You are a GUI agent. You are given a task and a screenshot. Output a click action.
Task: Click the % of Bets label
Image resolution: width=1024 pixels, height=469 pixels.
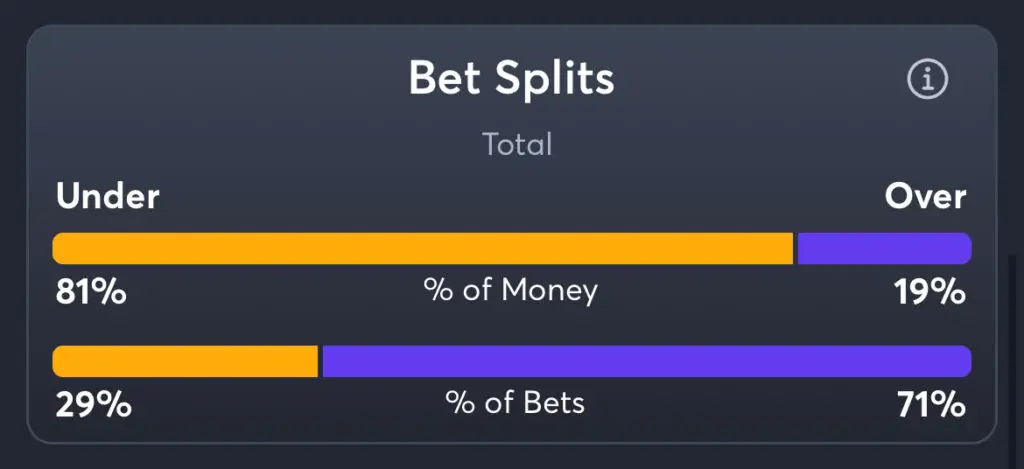(x=515, y=404)
